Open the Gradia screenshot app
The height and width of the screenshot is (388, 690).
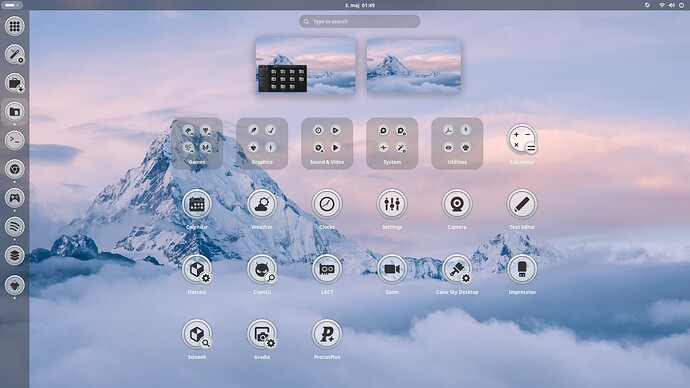[262, 334]
